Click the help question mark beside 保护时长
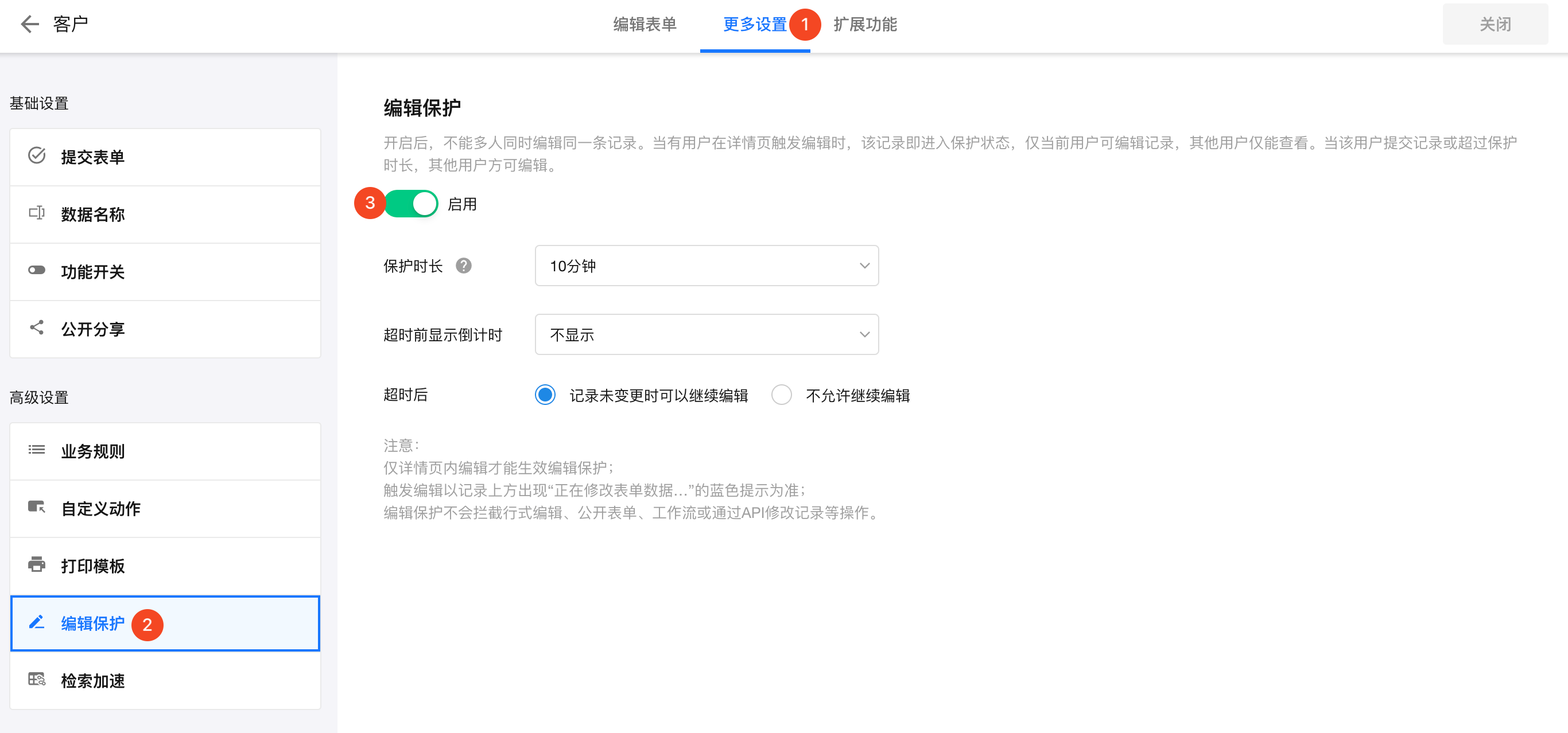 click(464, 266)
